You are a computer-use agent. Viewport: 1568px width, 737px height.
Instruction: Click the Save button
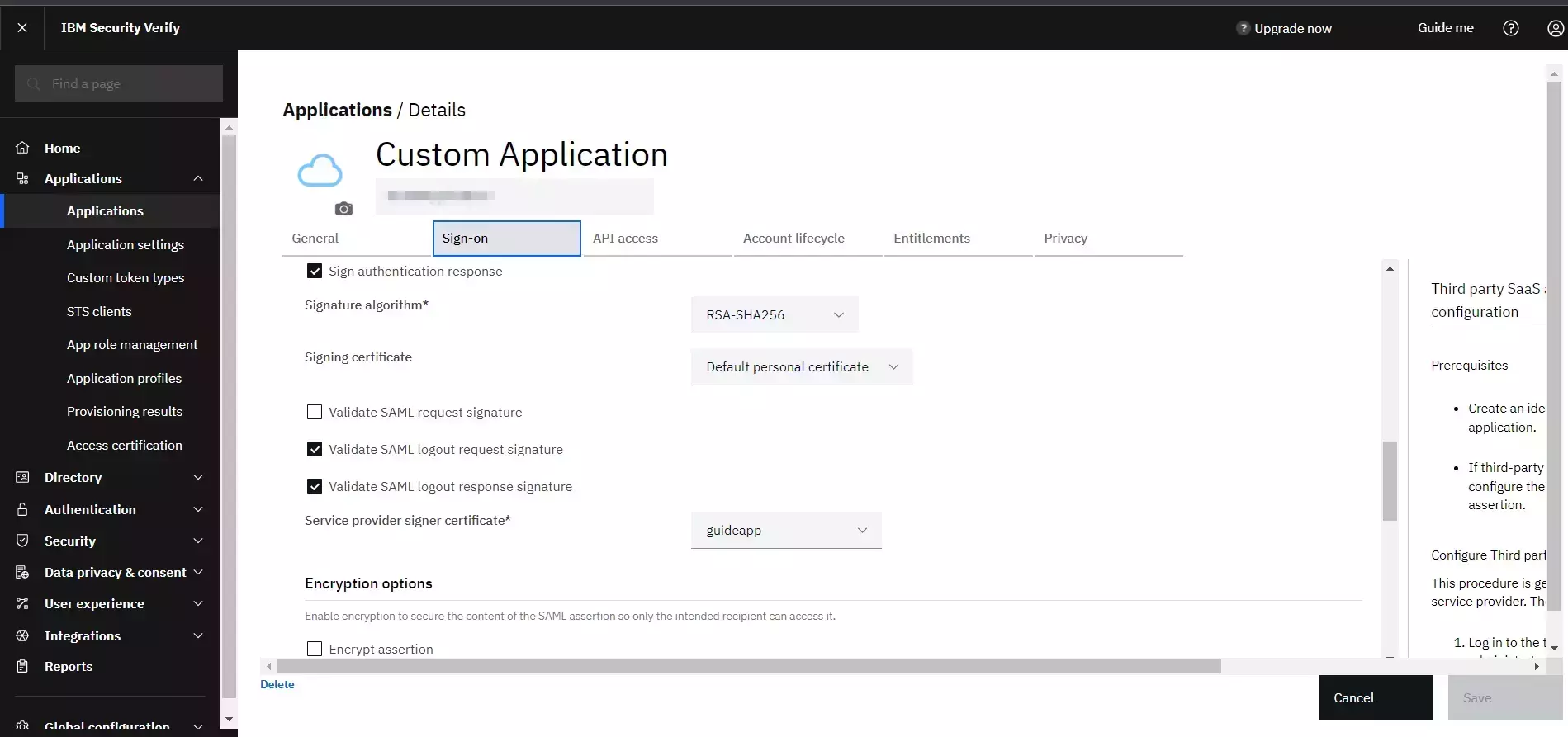point(1507,697)
